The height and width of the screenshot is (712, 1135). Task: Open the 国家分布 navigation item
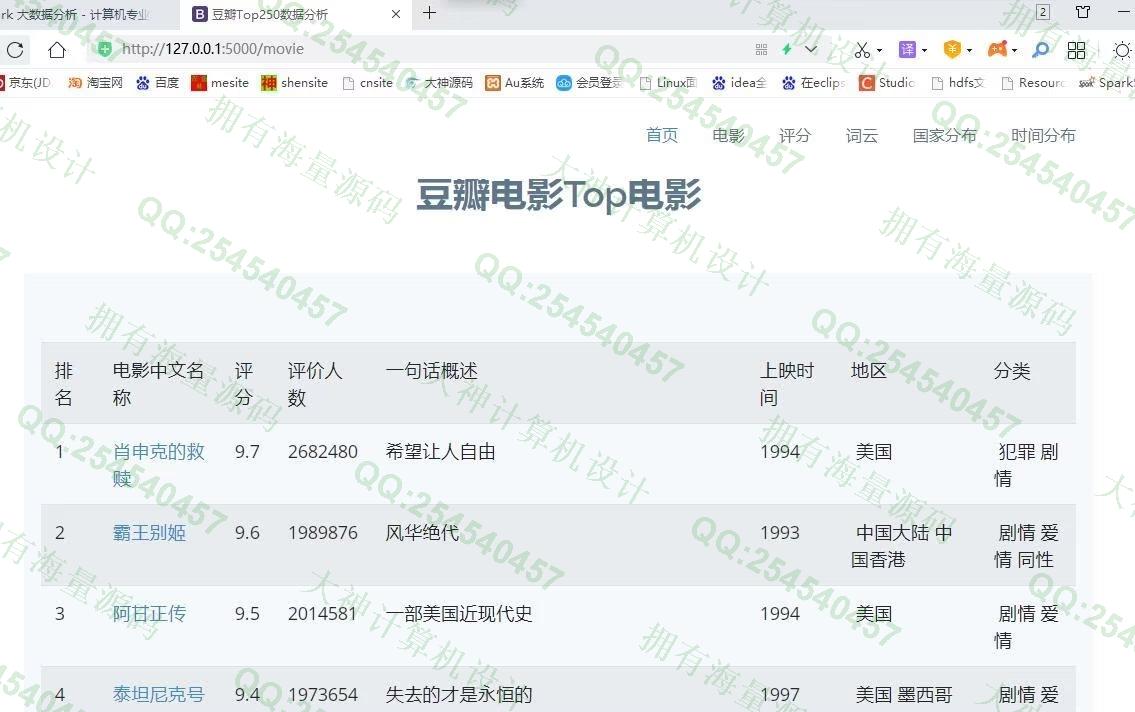pyautogui.click(x=945, y=135)
